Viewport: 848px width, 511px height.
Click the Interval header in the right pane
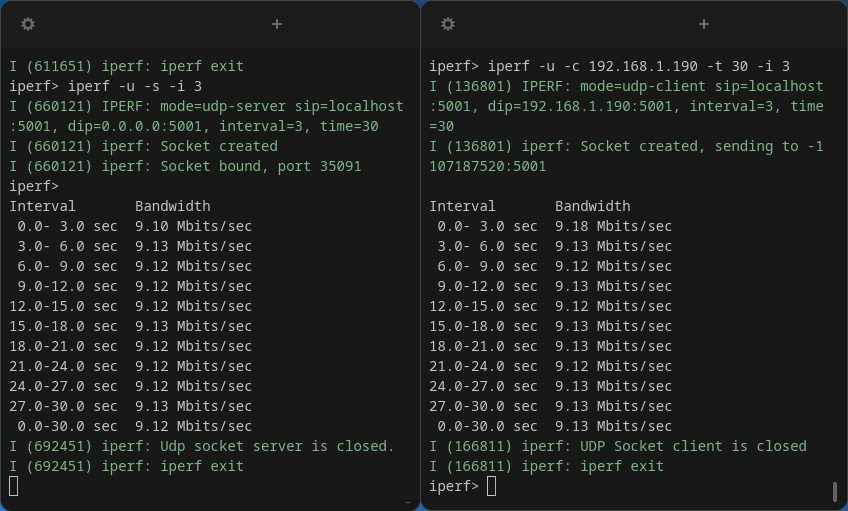click(462, 206)
